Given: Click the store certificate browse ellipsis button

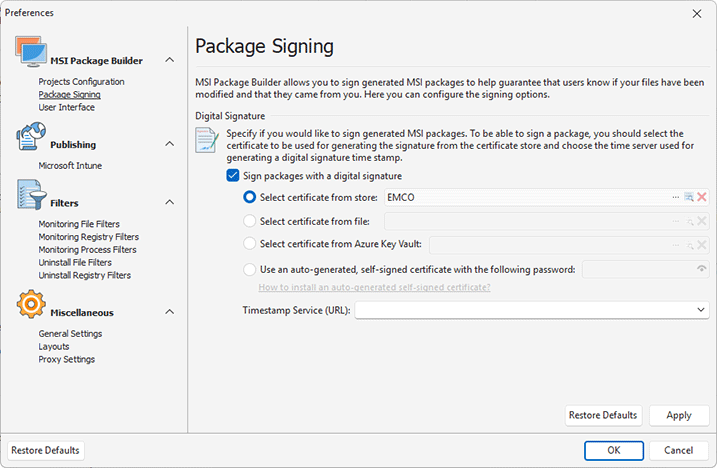Looking at the screenshot, I should [x=676, y=197].
